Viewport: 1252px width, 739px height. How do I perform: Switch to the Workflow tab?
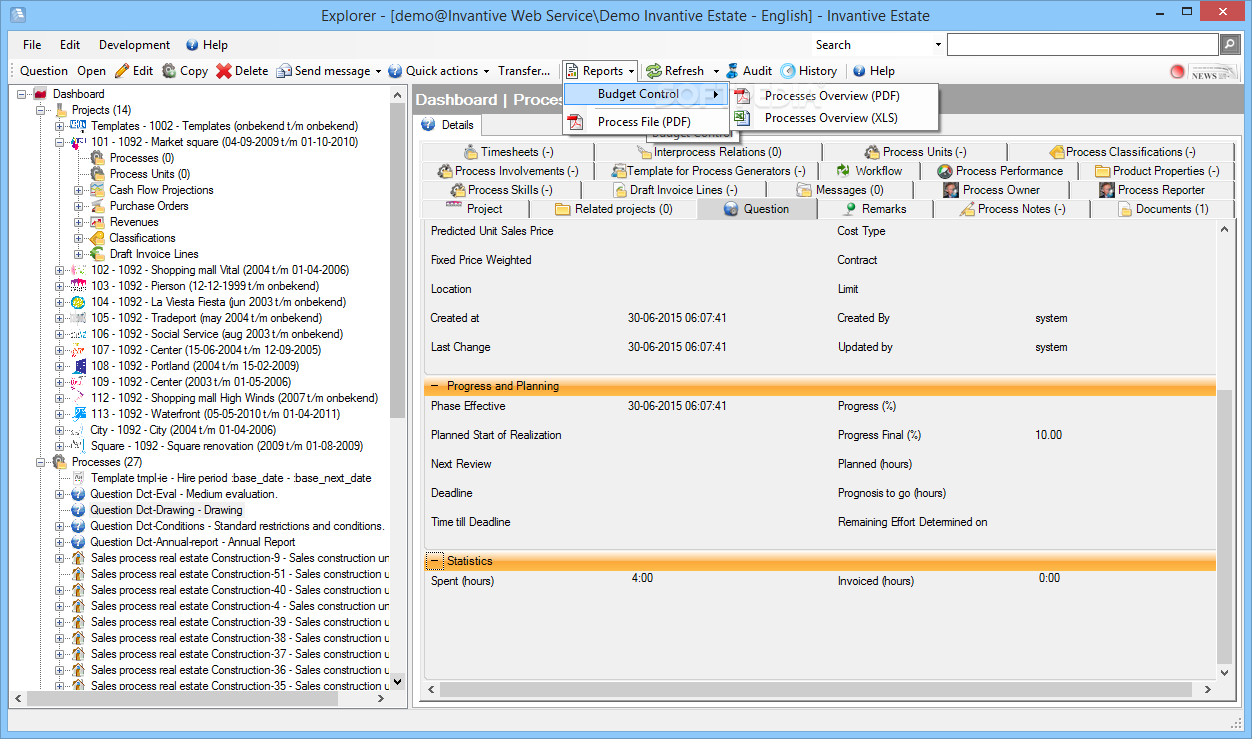(868, 171)
